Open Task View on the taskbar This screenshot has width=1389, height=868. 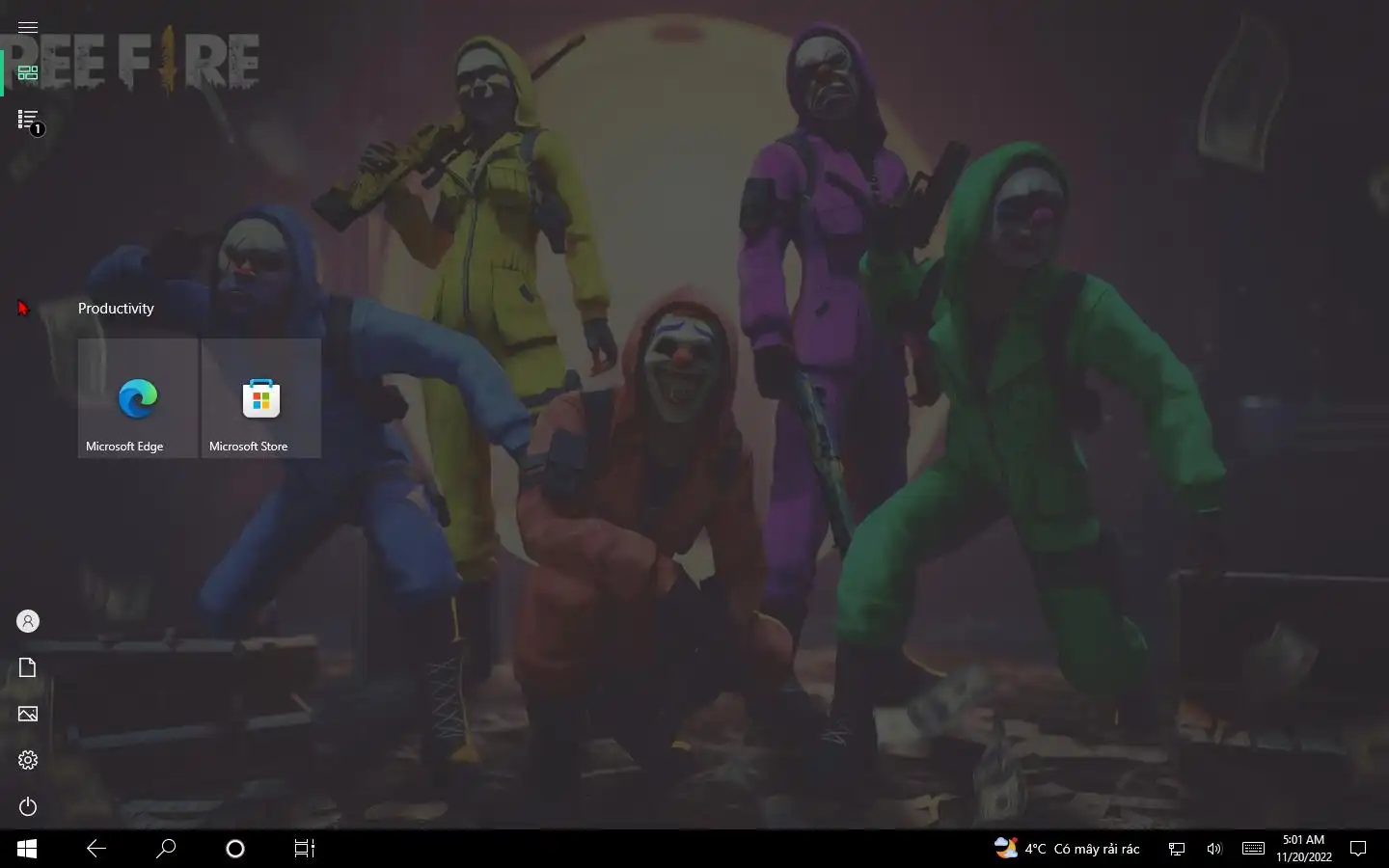coord(305,849)
